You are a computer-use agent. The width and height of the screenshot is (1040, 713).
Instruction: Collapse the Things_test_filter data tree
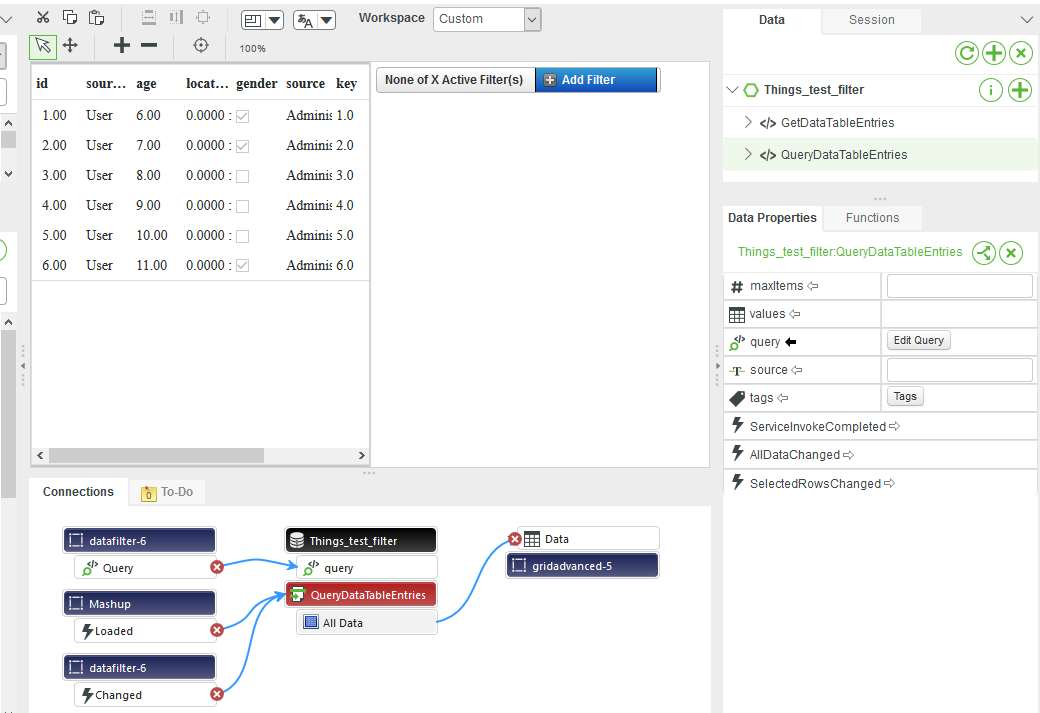coord(733,89)
